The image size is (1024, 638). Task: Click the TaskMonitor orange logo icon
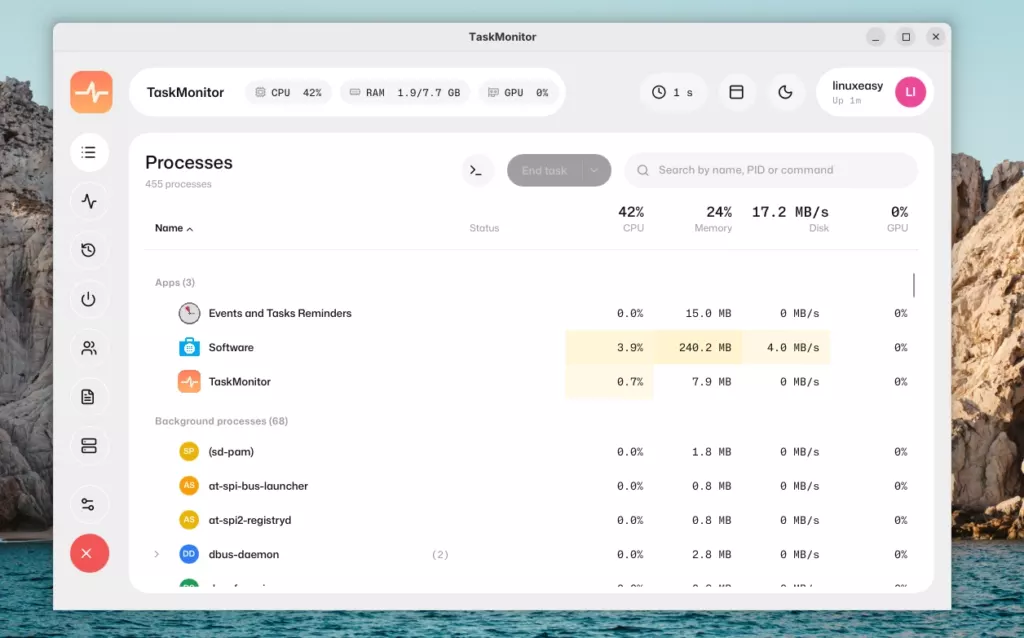coord(91,92)
